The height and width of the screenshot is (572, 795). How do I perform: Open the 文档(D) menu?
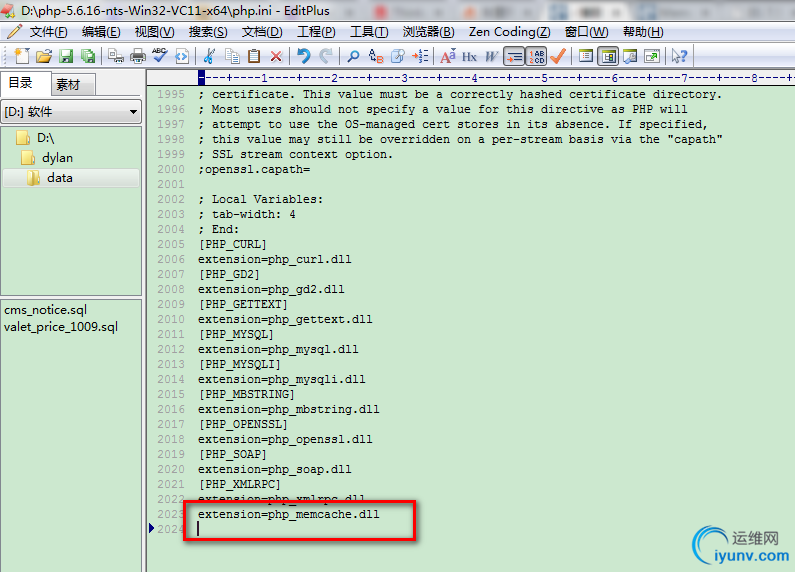coord(262,32)
